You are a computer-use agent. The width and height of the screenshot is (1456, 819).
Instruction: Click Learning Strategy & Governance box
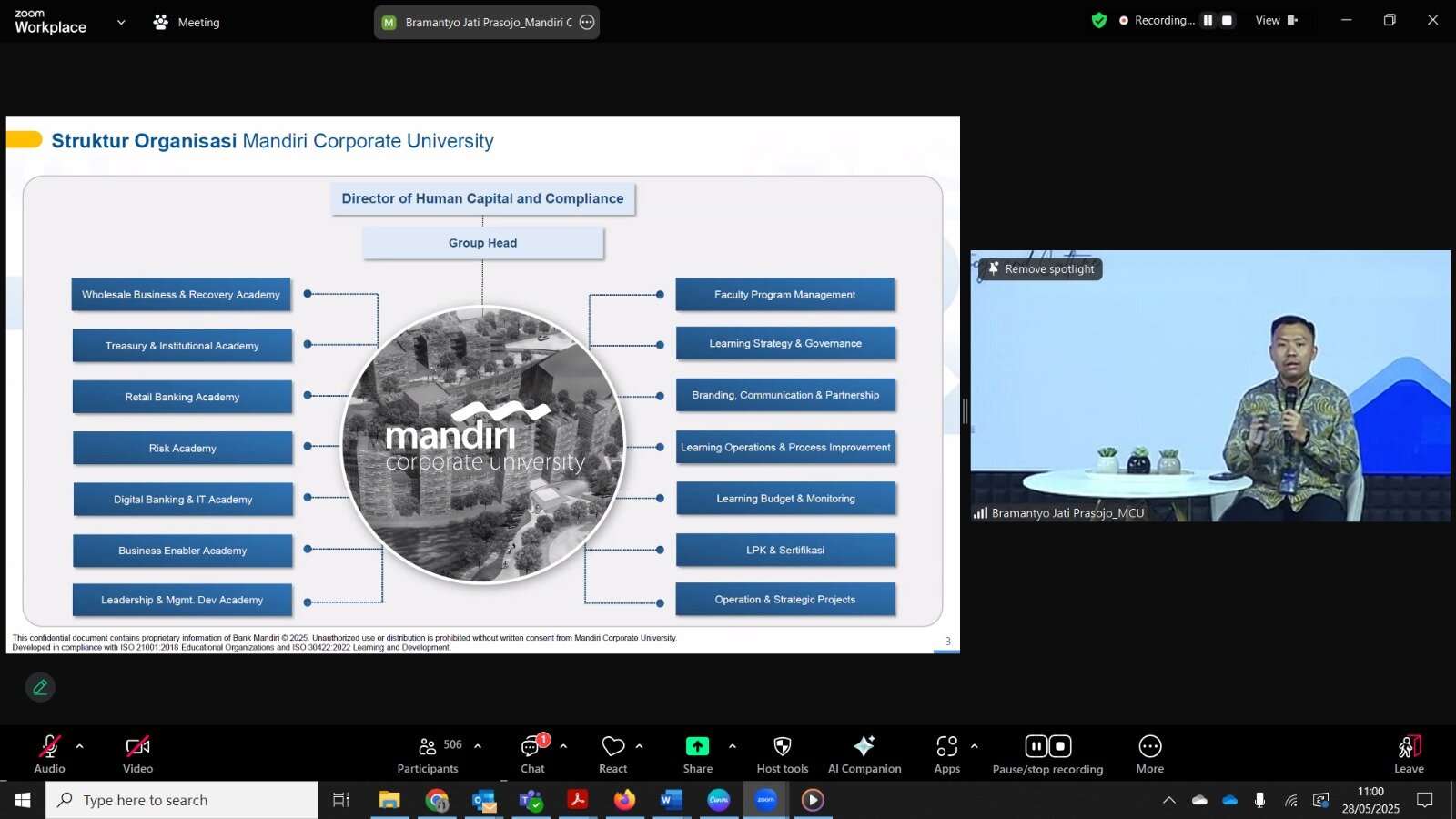pyautogui.click(x=785, y=343)
